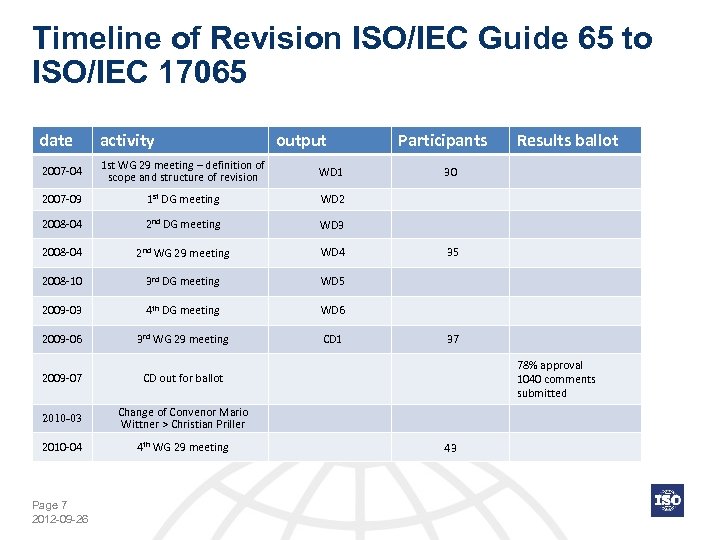Click the '3rd WG 29 meeting' activity cell
720x540 pixels.
180,339
